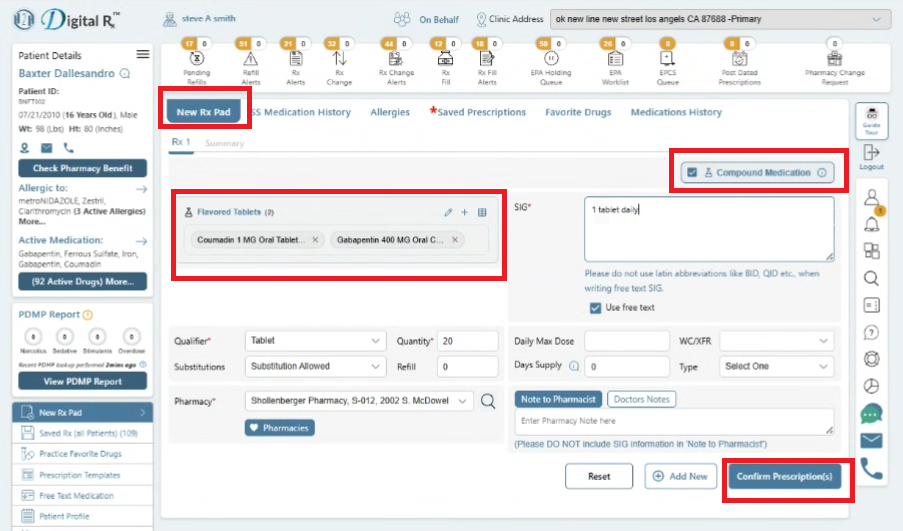Expand the Substitution Allowed dropdown
This screenshot has width=903, height=531.
coord(316,366)
